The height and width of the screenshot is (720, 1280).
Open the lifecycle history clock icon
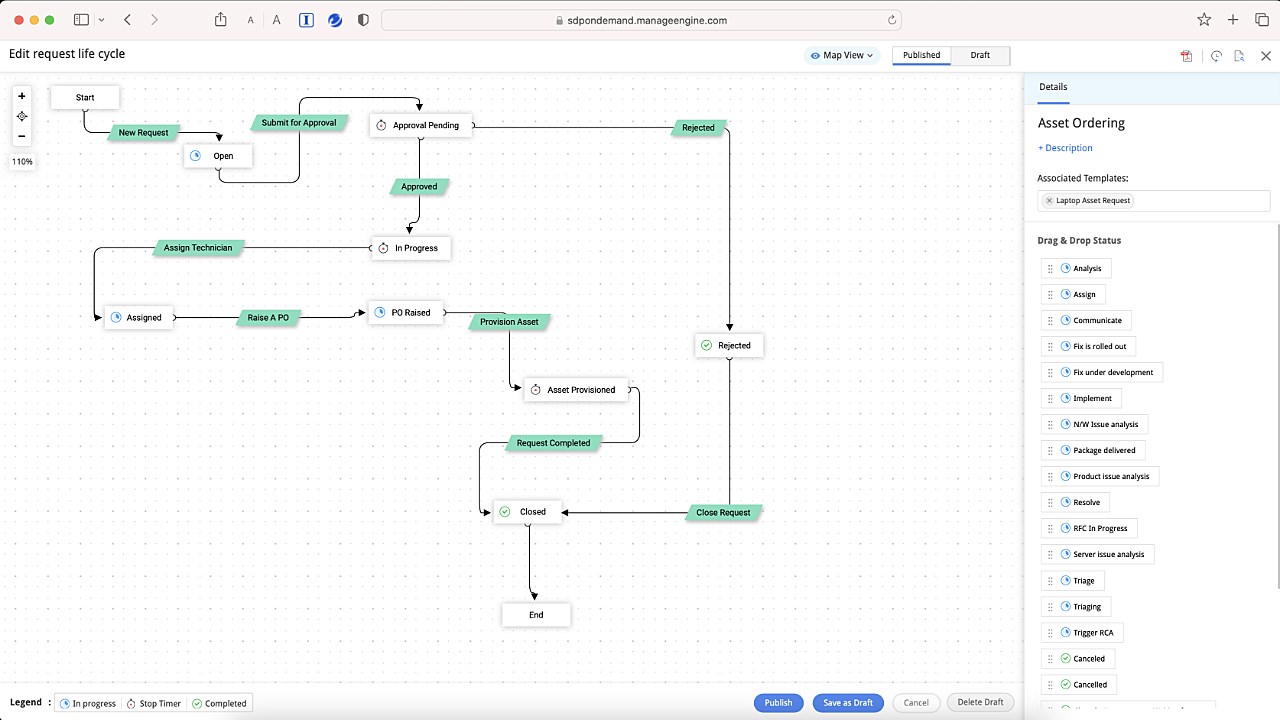[1216, 56]
